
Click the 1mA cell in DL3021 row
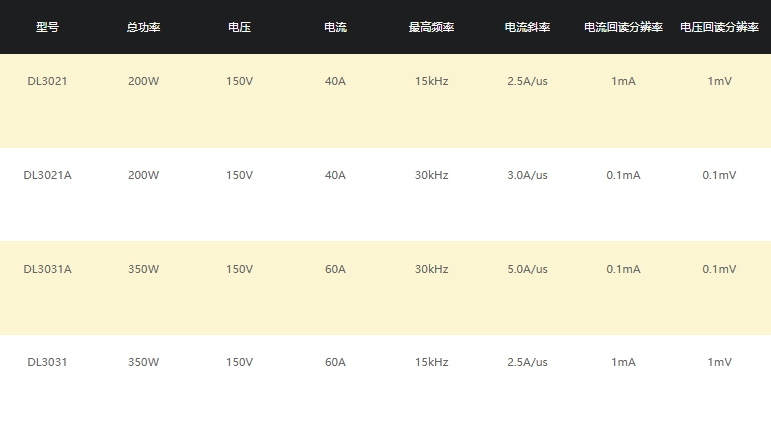(x=623, y=81)
